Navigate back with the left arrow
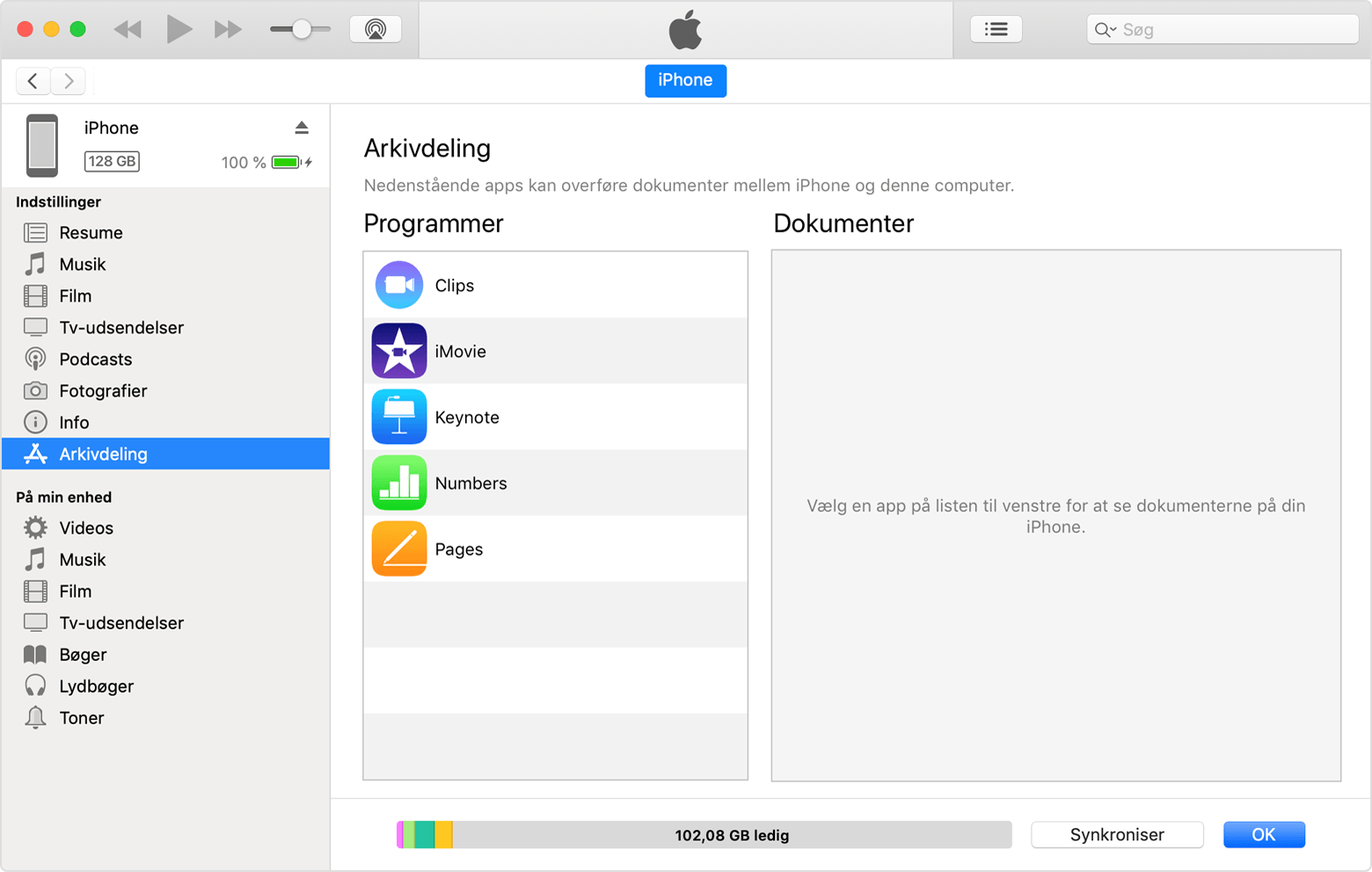 33,80
